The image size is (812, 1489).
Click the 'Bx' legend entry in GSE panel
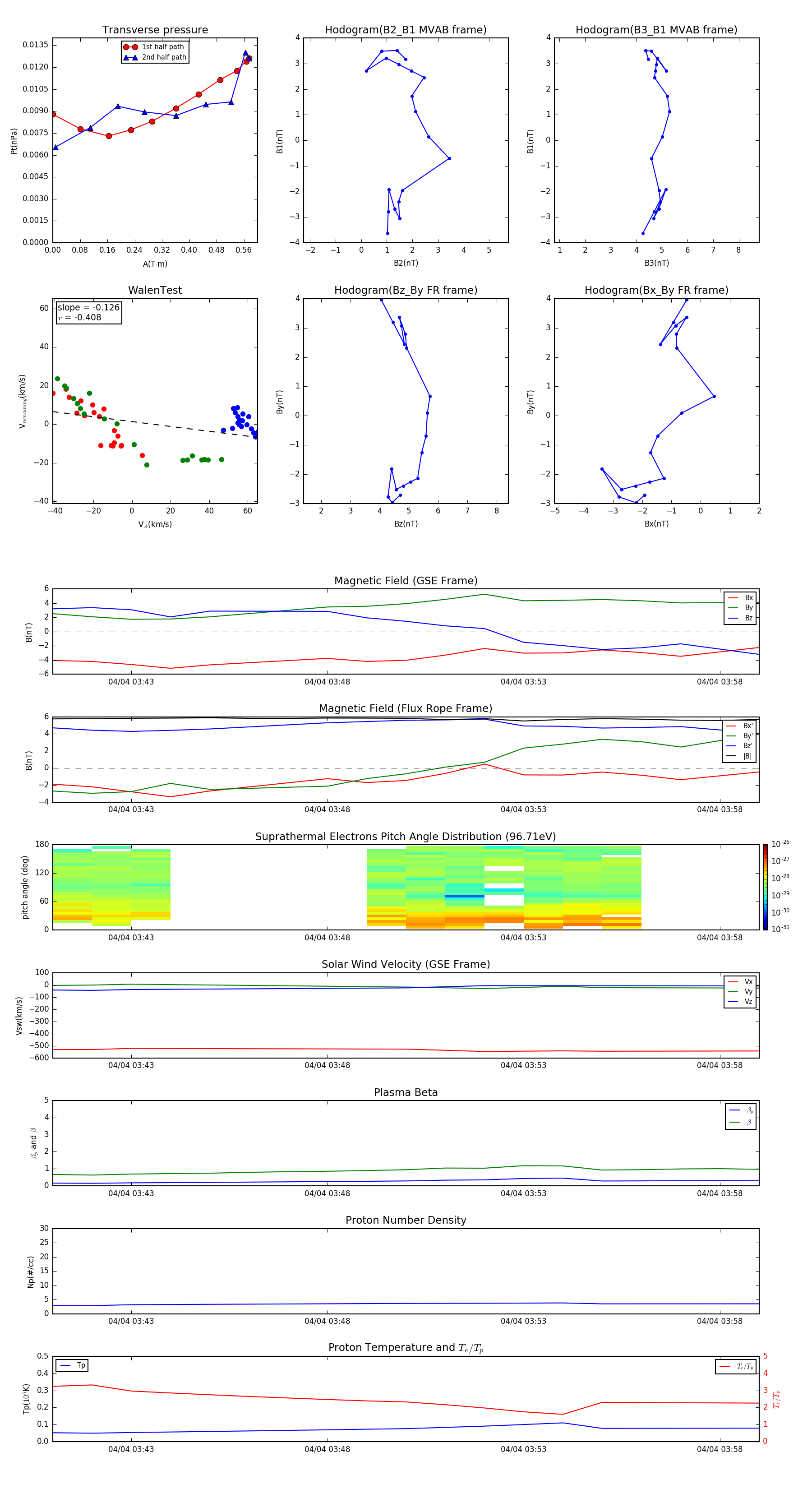click(x=741, y=598)
